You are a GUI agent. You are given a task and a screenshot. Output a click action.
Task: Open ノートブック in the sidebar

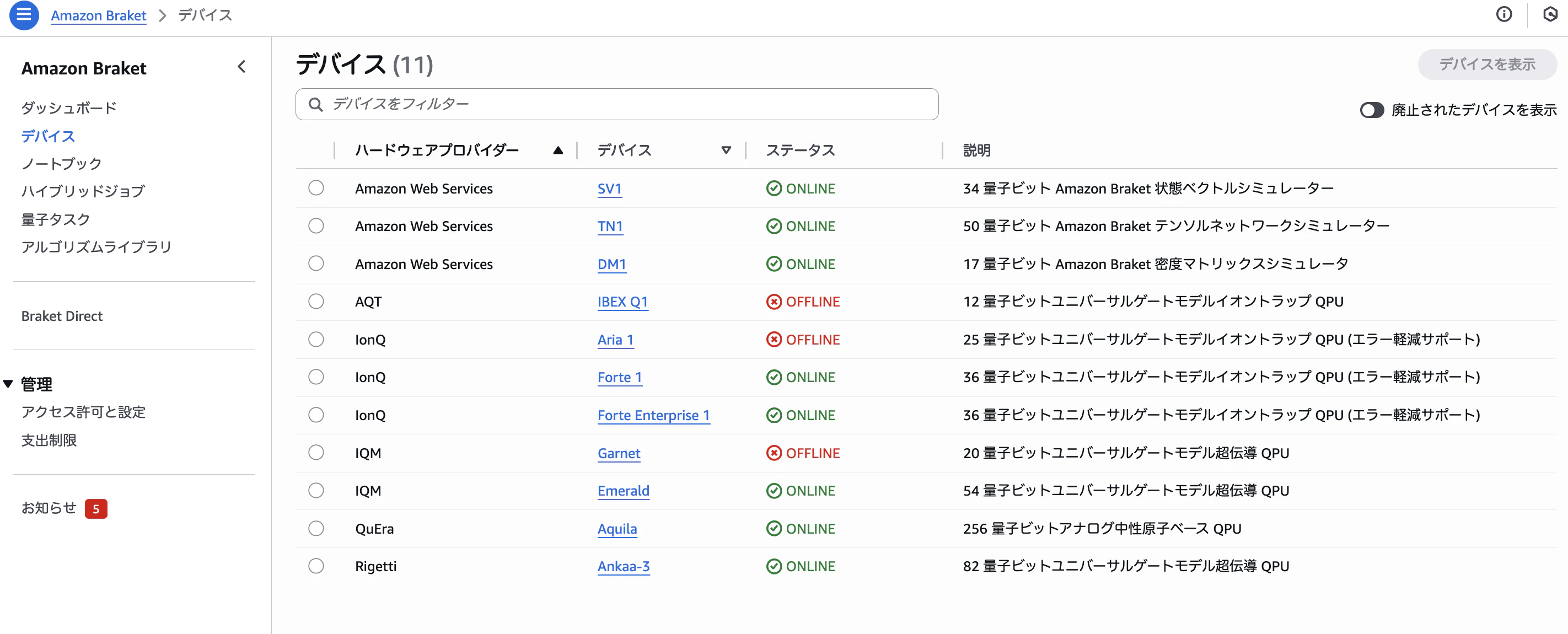tap(62, 164)
